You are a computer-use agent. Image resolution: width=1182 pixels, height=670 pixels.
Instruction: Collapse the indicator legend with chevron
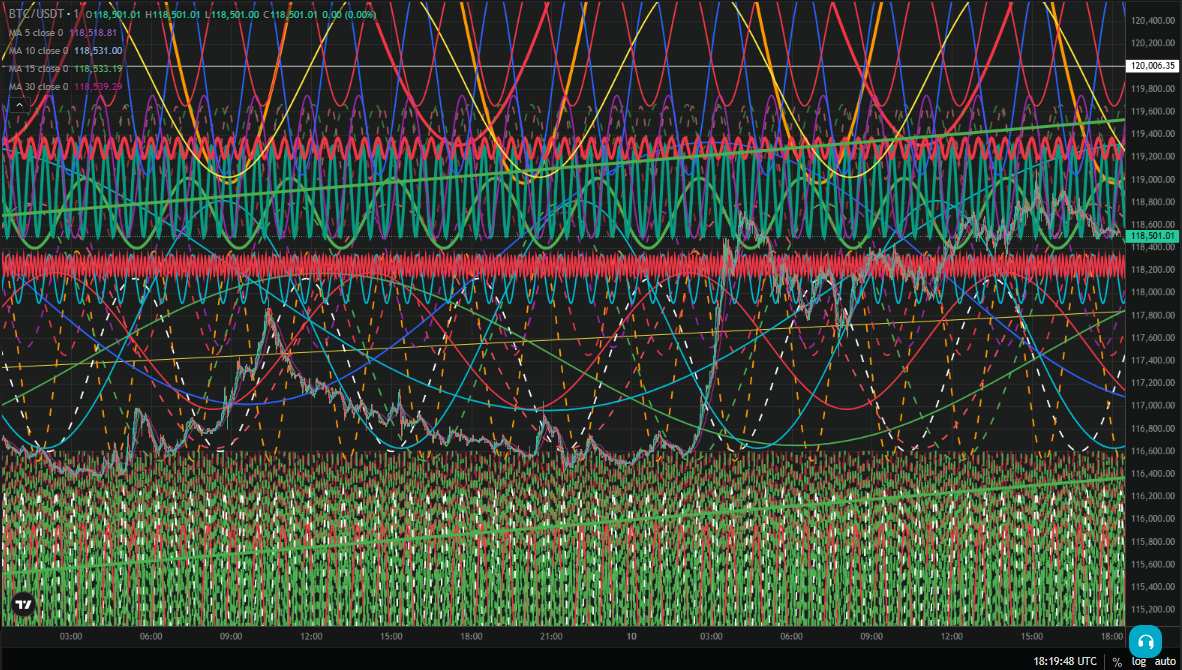click(19, 106)
